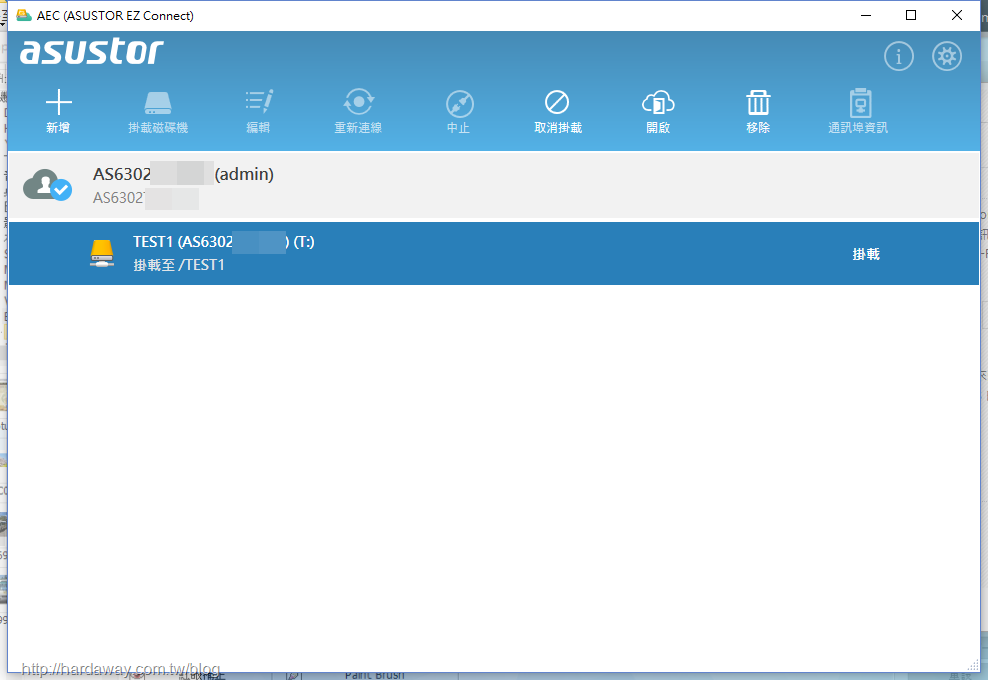Image resolution: width=988 pixels, height=680 pixels.
Task: Click the 新增 (Add) plus icon
Action: pos(59,102)
